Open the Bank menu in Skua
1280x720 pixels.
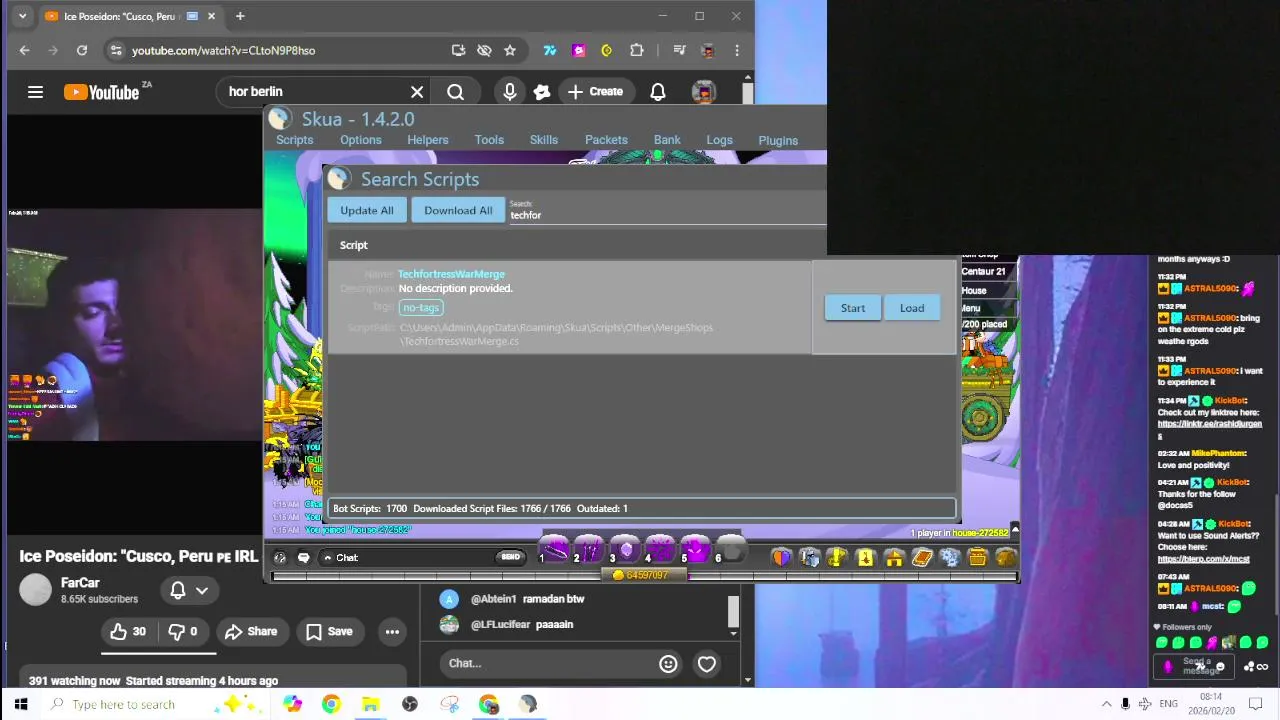click(667, 140)
